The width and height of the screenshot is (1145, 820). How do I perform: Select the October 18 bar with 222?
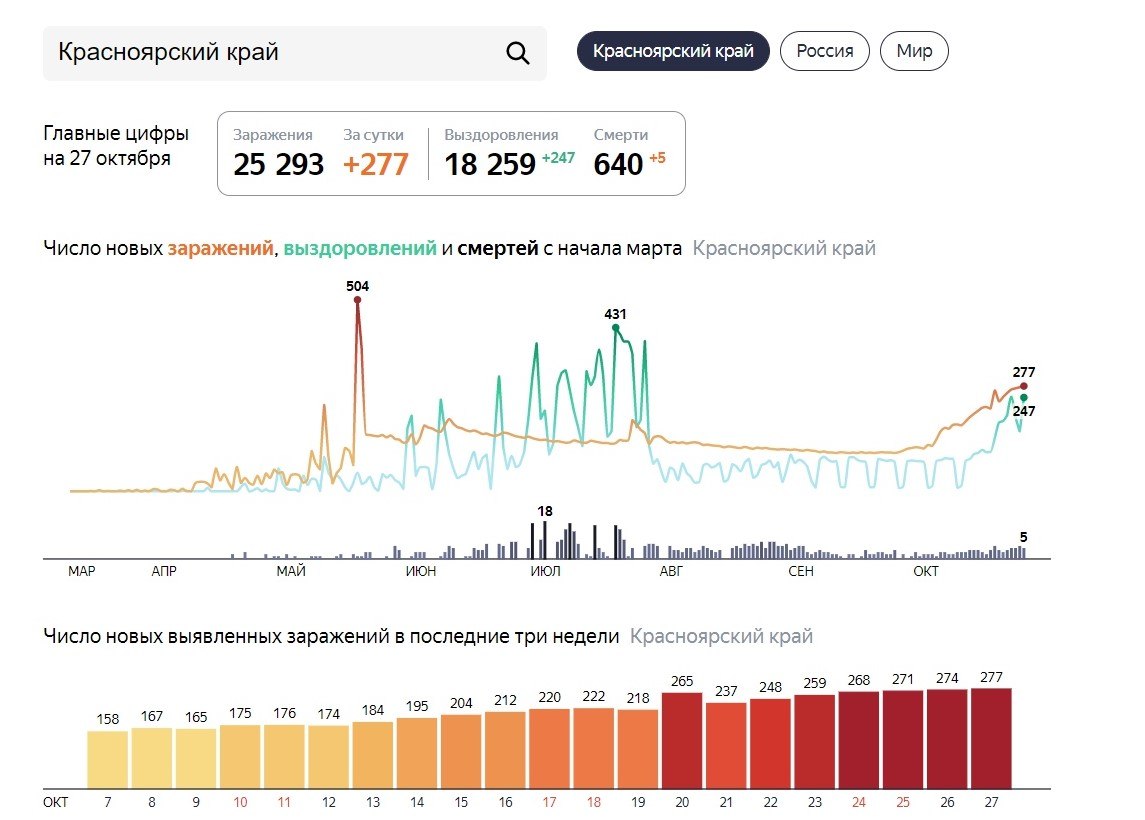tap(594, 748)
